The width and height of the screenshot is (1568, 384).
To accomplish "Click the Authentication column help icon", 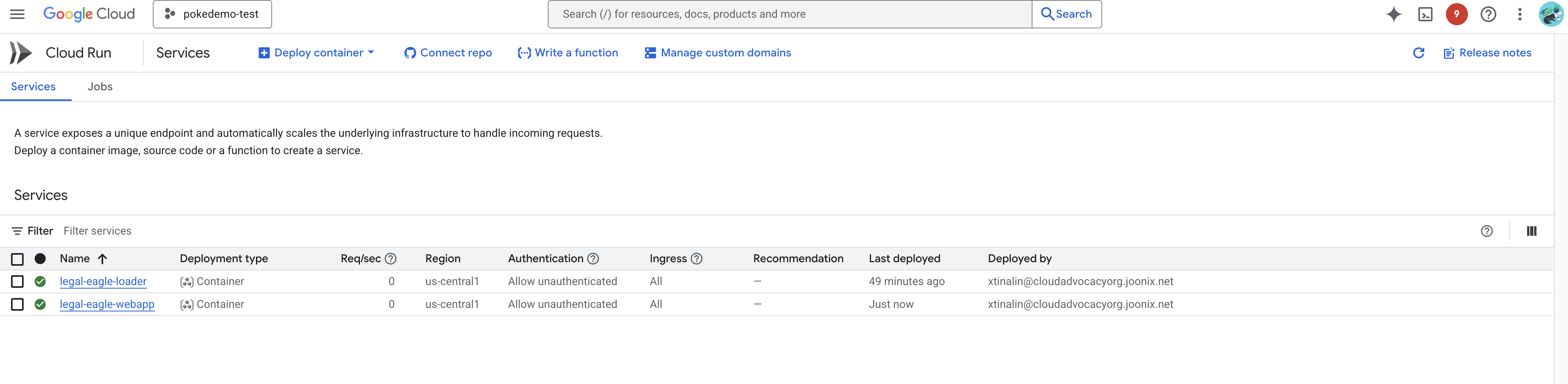I will [593, 259].
